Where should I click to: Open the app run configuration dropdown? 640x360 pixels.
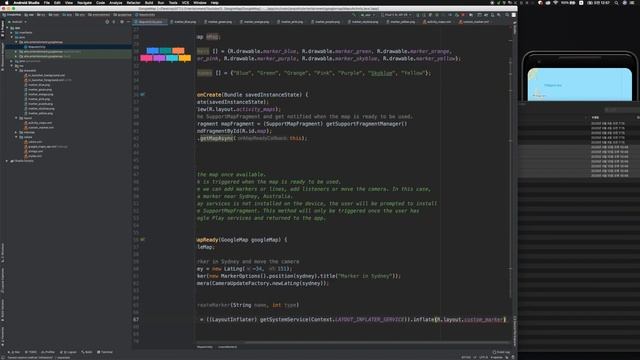(368, 15)
